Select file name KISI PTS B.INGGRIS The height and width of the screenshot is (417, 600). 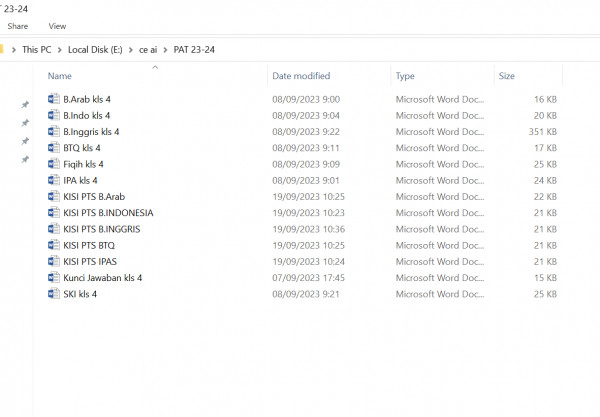tap(102, 230)
